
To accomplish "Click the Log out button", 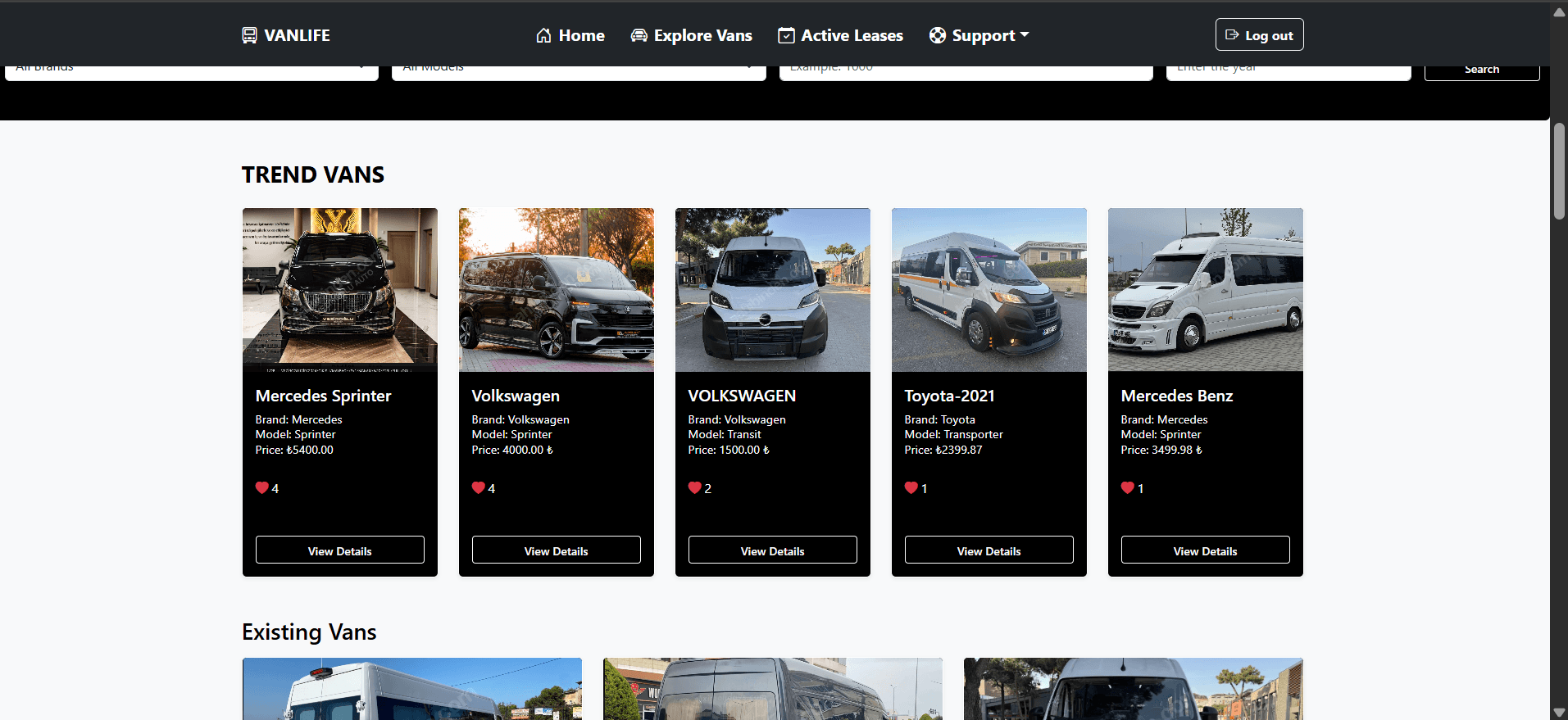I will (1259, 34).
